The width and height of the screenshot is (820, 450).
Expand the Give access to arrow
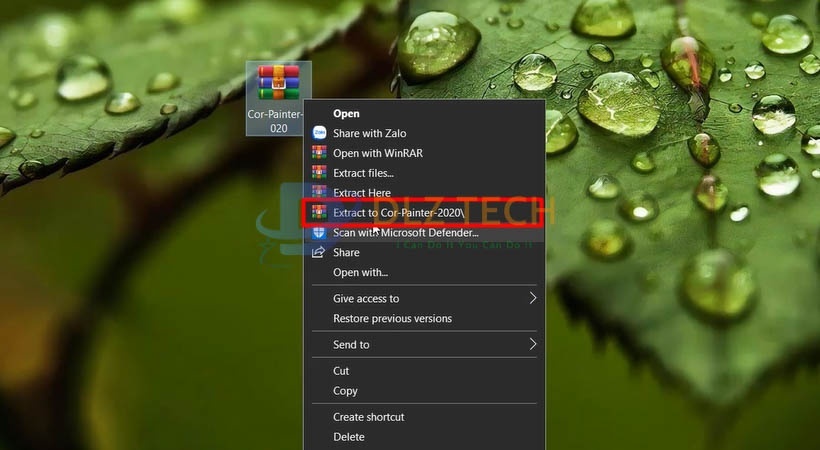point(533,298)
